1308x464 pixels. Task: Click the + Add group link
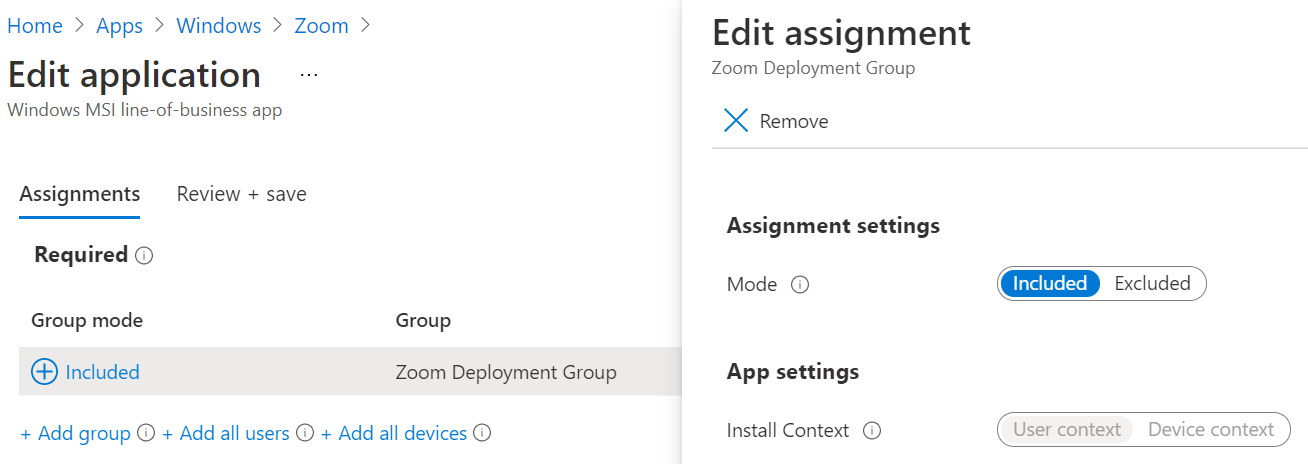pos(76,433)
